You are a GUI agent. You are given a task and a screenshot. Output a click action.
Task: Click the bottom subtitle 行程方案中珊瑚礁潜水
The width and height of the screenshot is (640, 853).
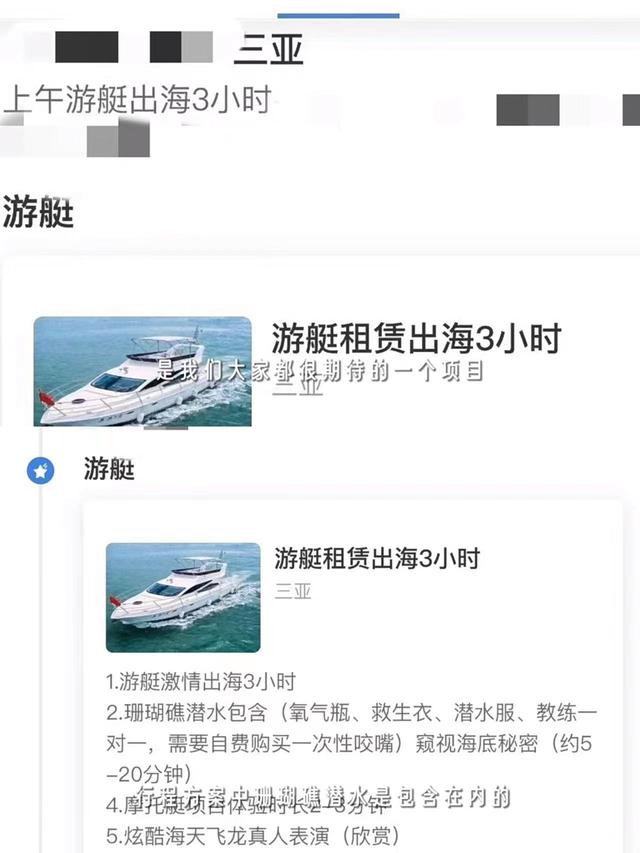[x=323, y=798]
